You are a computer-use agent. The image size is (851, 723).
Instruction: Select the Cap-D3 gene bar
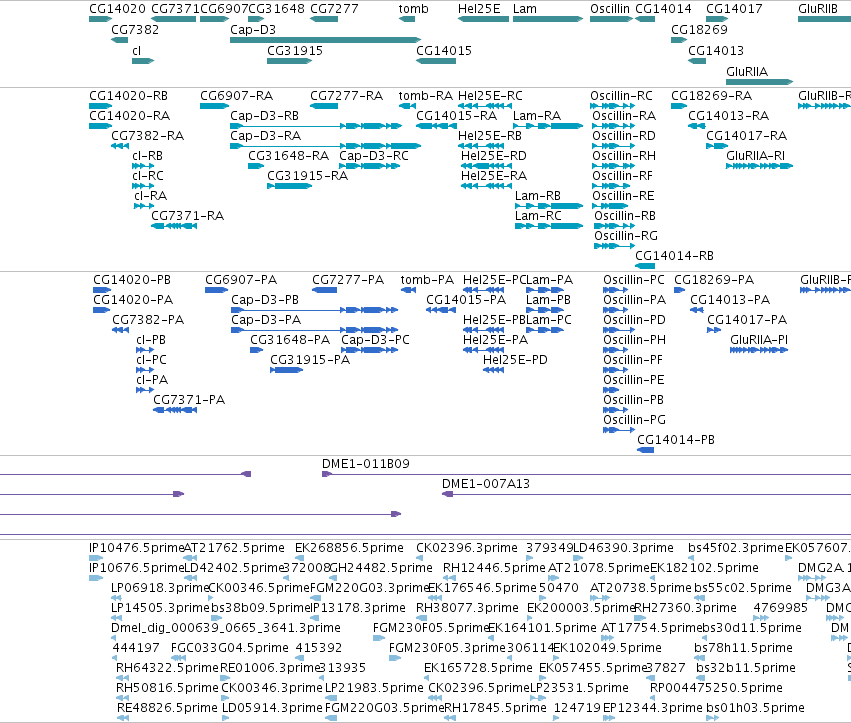pos(325,40)
